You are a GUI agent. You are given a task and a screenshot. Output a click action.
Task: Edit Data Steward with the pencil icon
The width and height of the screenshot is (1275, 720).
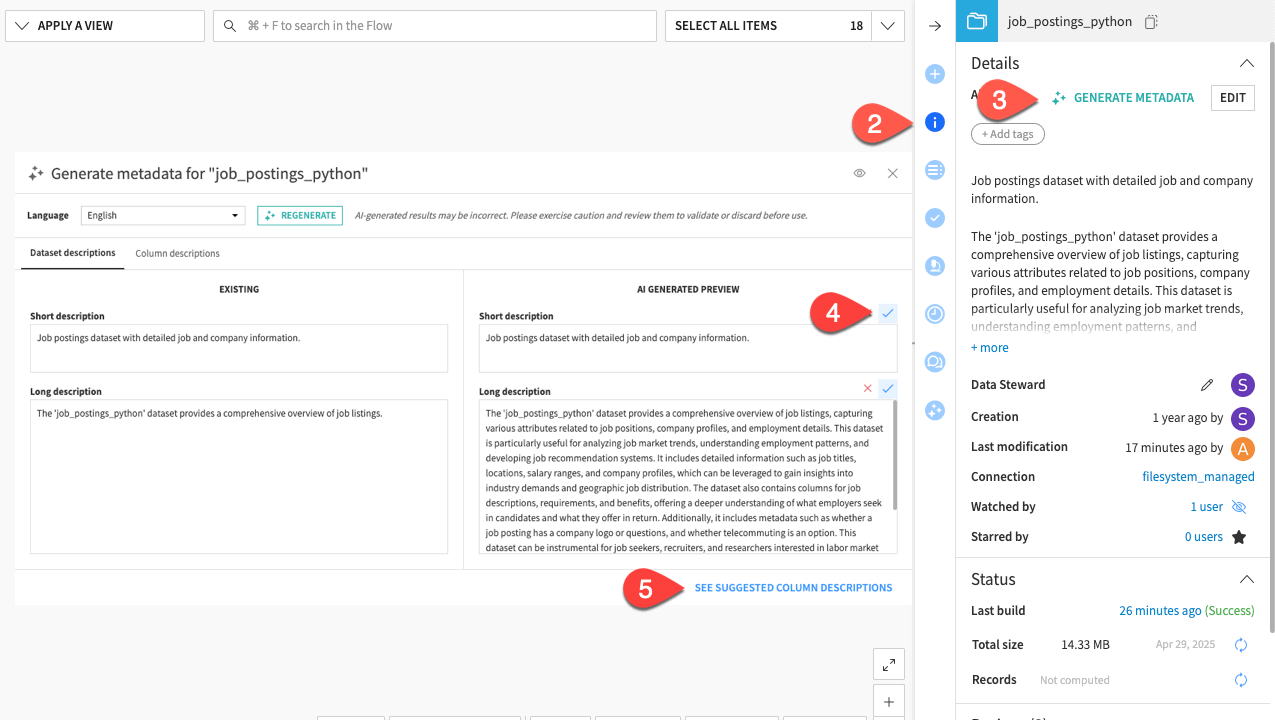click(1207, 384)
